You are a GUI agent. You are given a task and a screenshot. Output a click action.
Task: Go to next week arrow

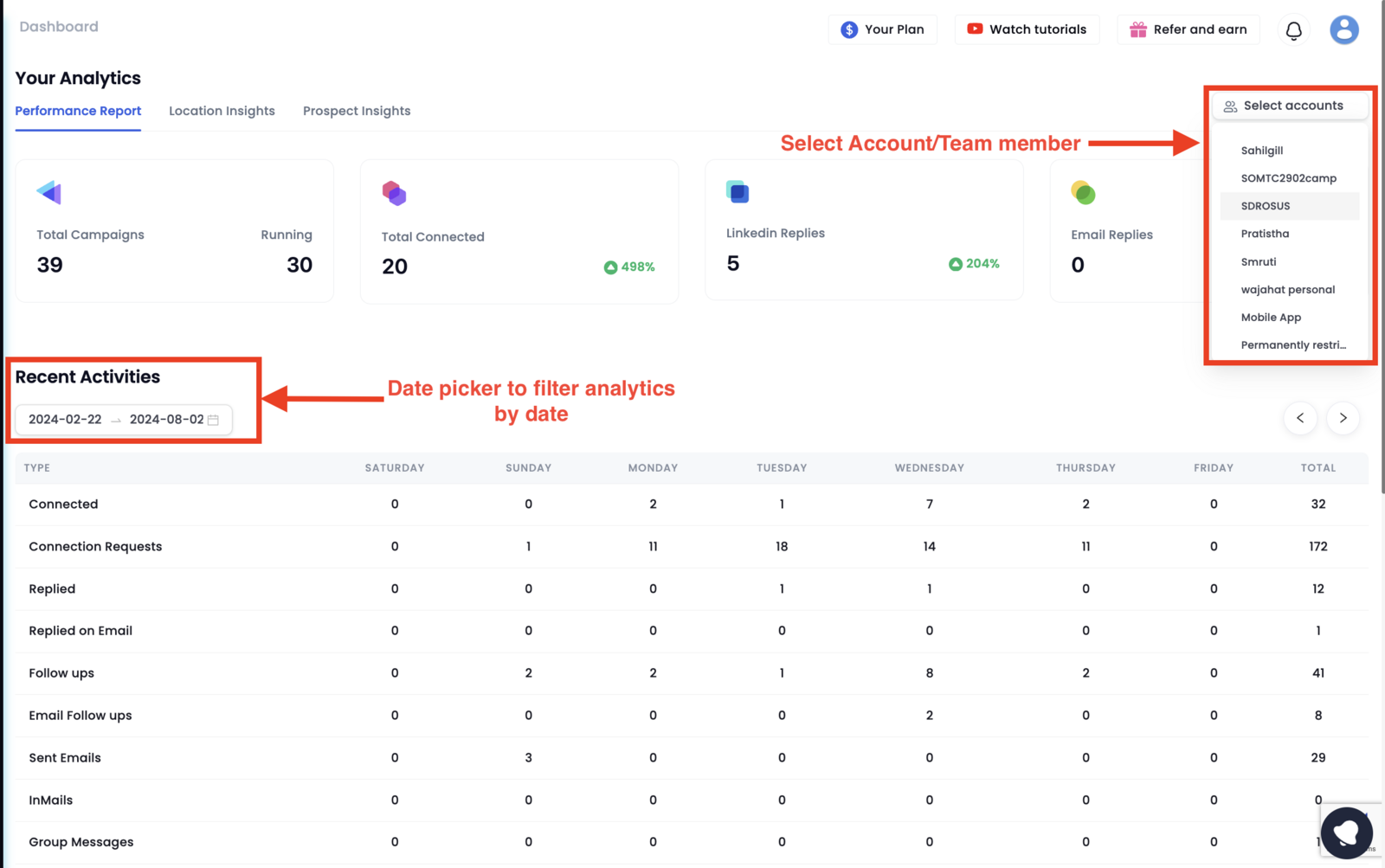pyautogui.click(x=1343, y=418)
